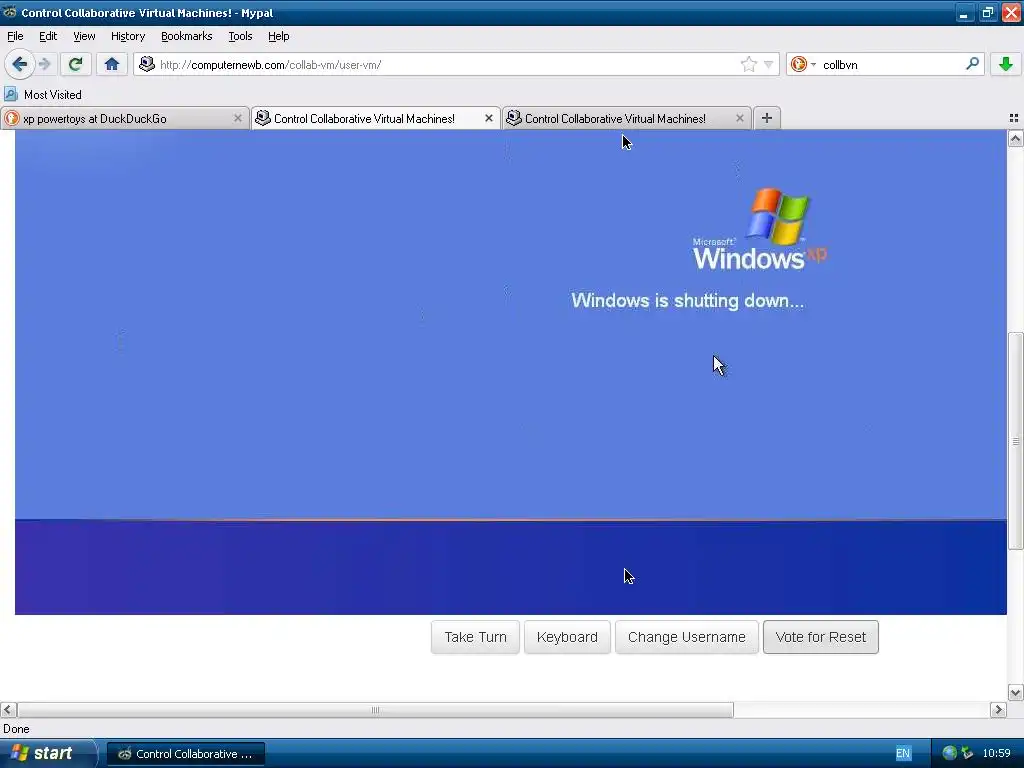The width and height of the screenshot is (1024, 768).
Task: Open the on-screen Keyboard button
Action: [567, 637]
